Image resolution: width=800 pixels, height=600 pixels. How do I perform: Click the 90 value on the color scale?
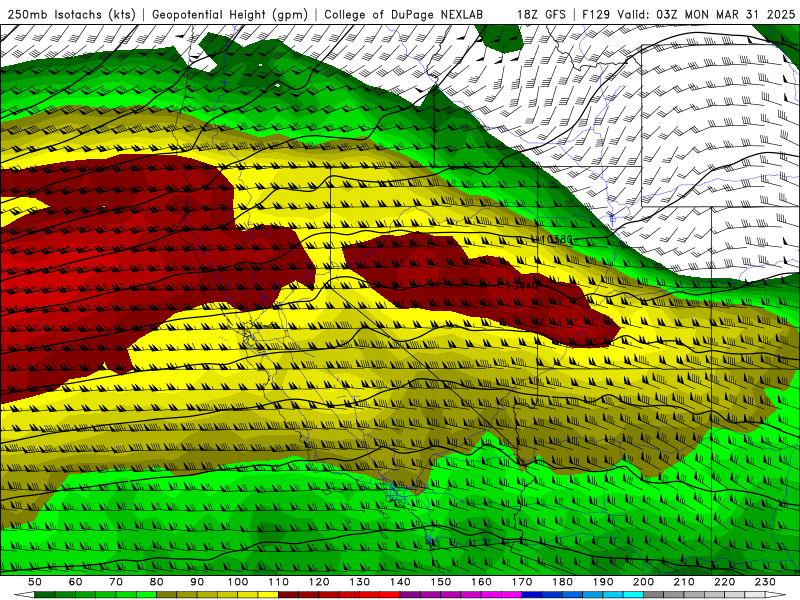tap(197, 582)
